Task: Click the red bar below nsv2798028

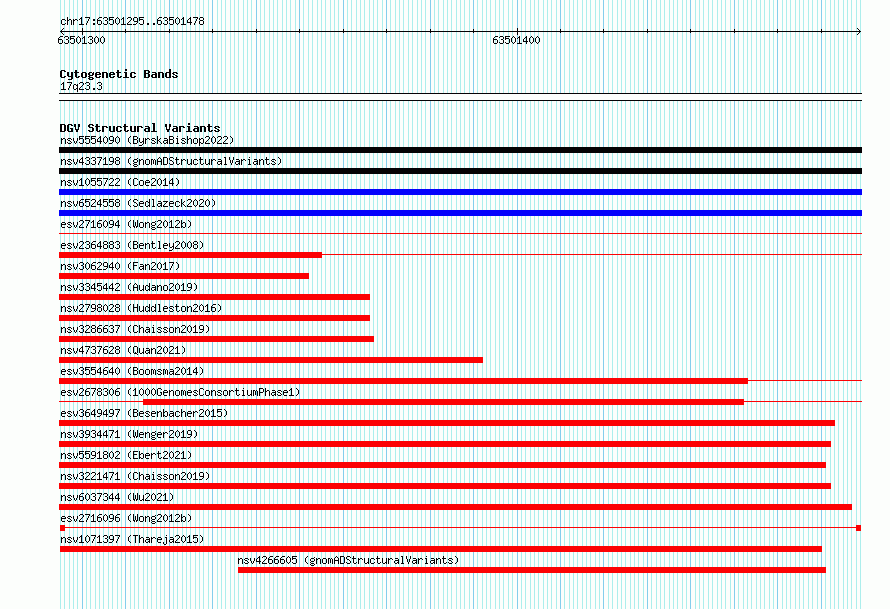Action: tap(215, 318)
